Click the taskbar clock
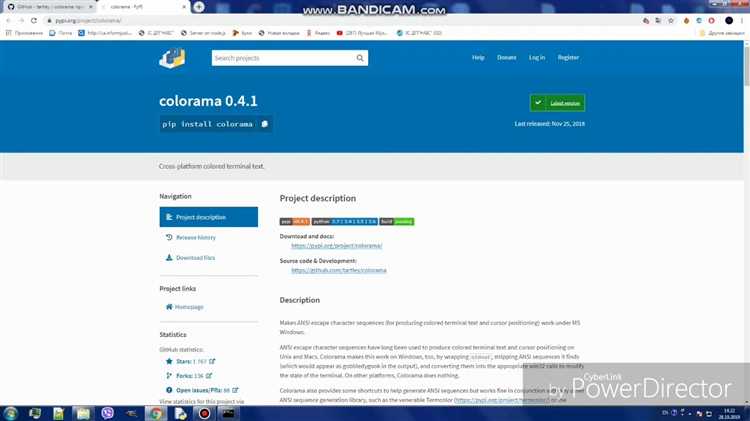This screenshot has height=421, width=750. (x=729, y=414)
